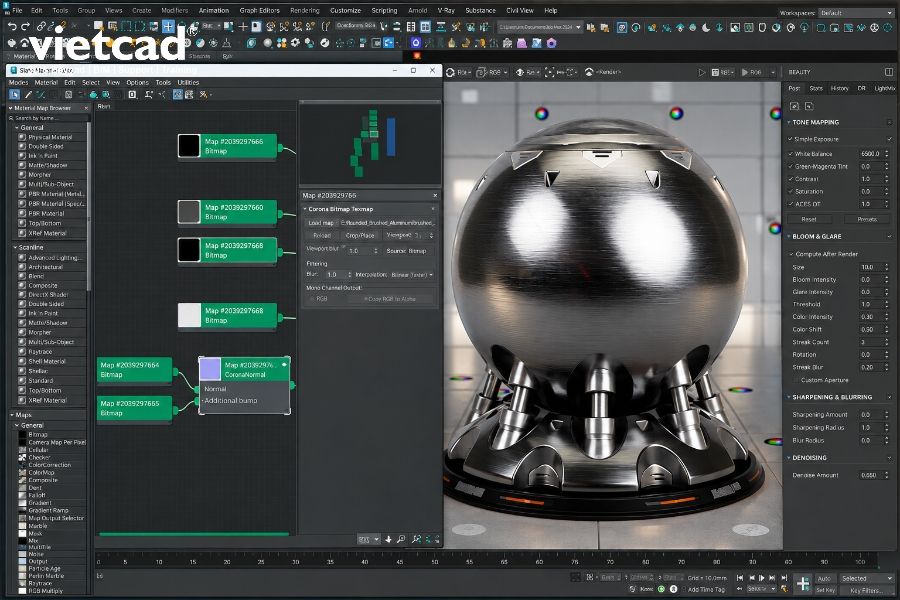The height and width of the screenshot is (600, 900).
Task: Click the Select and Link chain icon
Action: point(41,26)
